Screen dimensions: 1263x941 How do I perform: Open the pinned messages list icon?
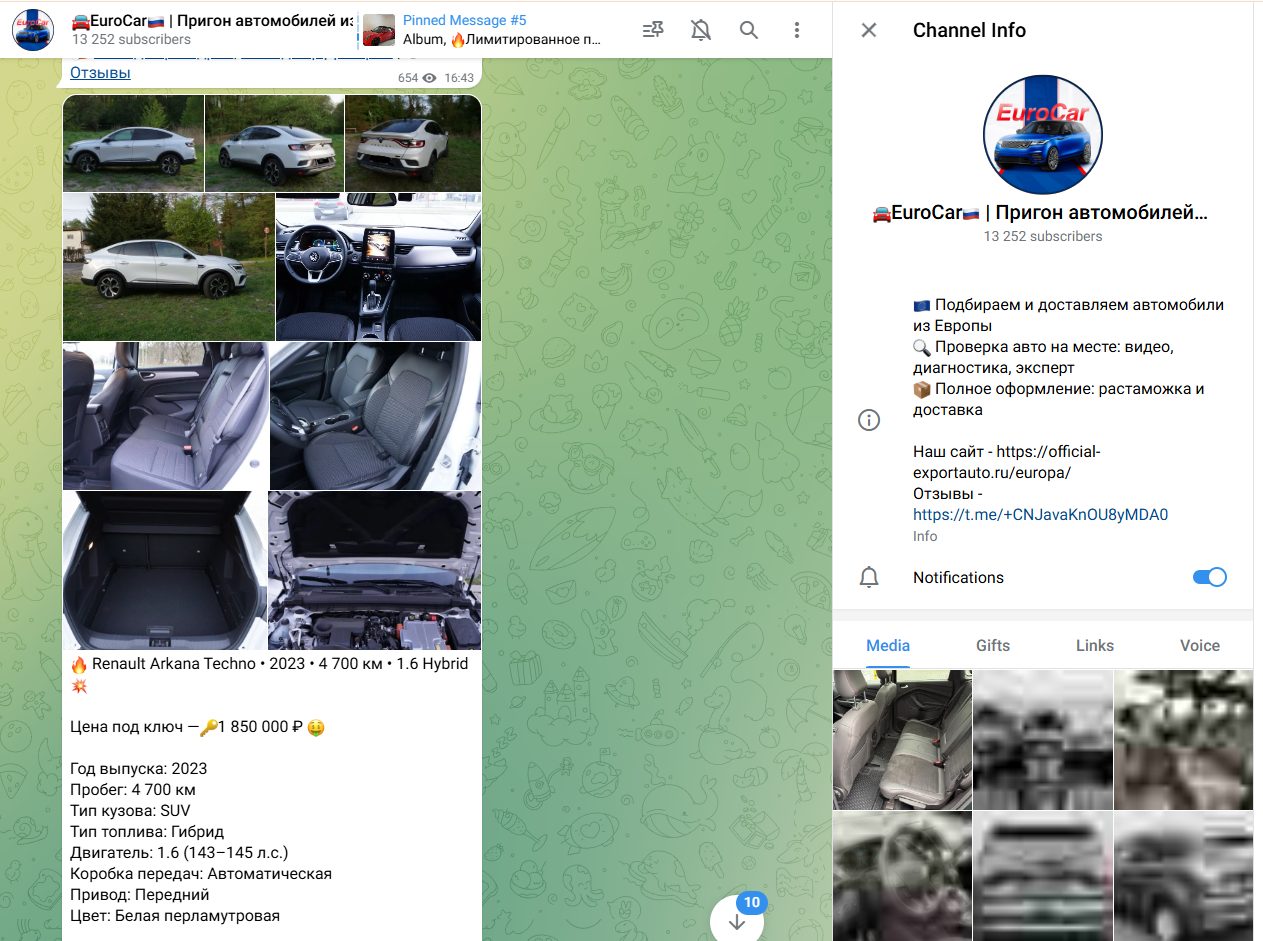click(x=652, y=30)
